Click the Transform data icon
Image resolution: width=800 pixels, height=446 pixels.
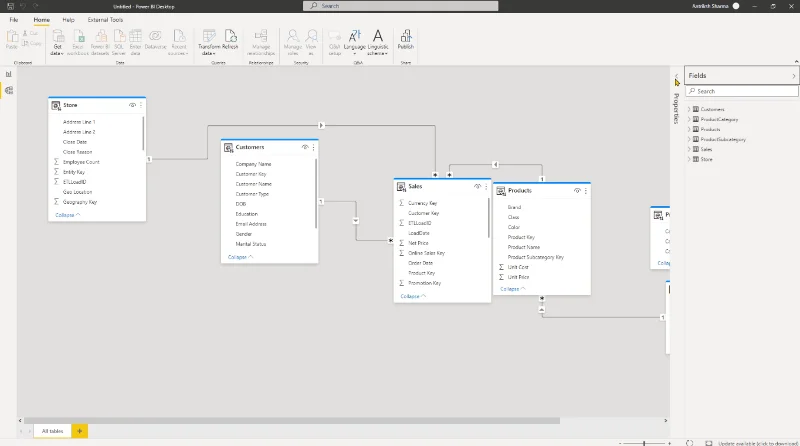tap(209, 36)
